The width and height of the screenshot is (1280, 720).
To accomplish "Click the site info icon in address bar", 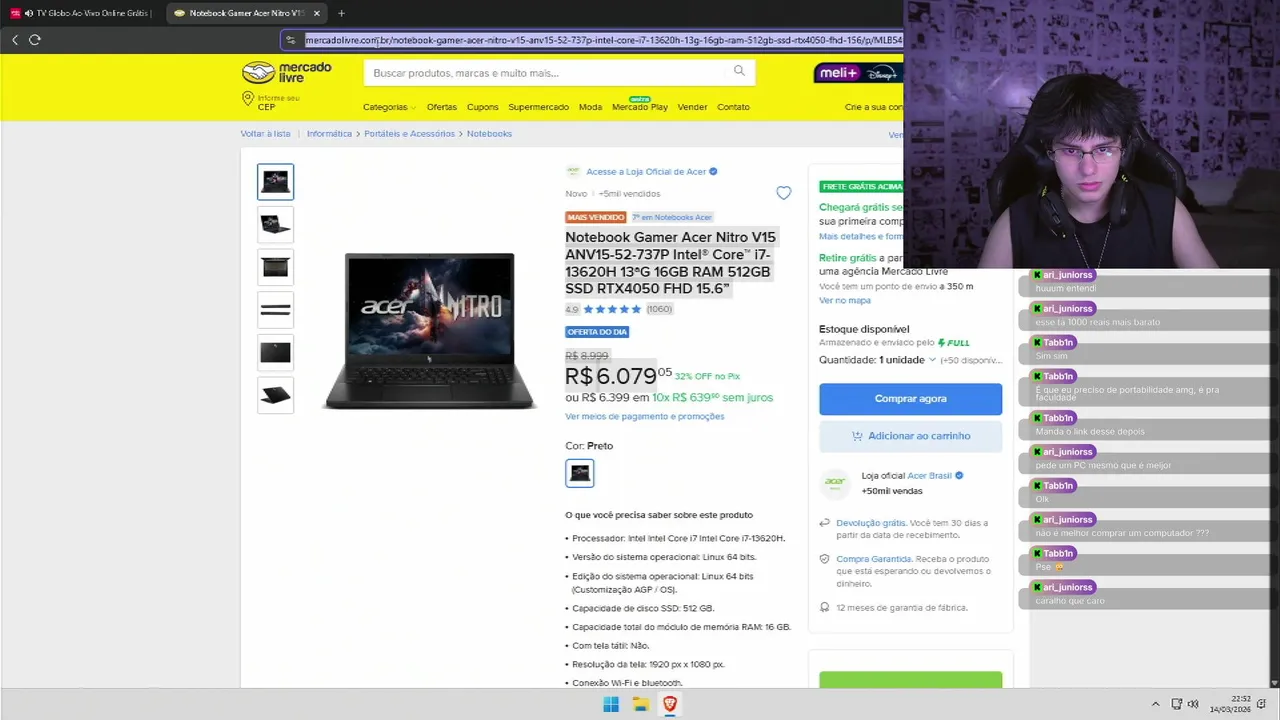I will [291, 40].
